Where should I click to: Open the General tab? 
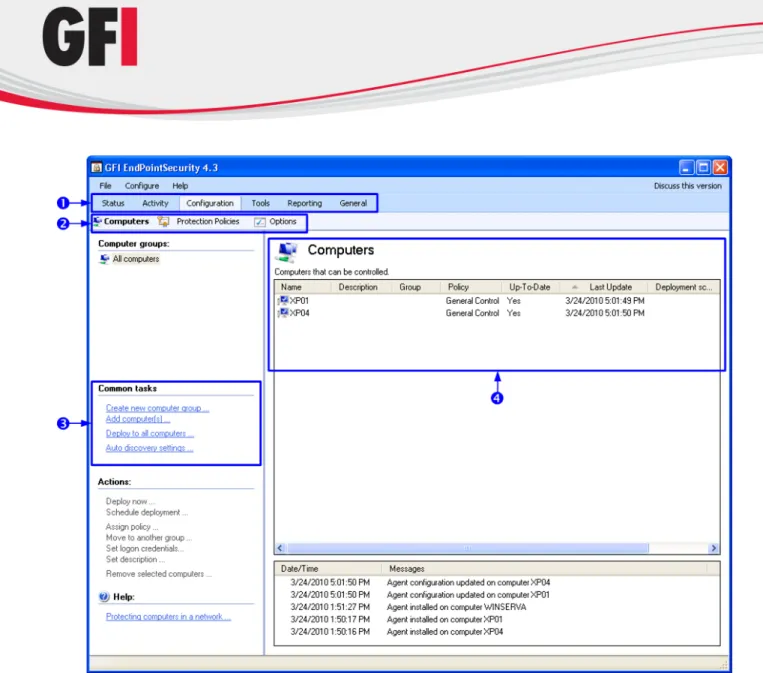pos(353,203)
